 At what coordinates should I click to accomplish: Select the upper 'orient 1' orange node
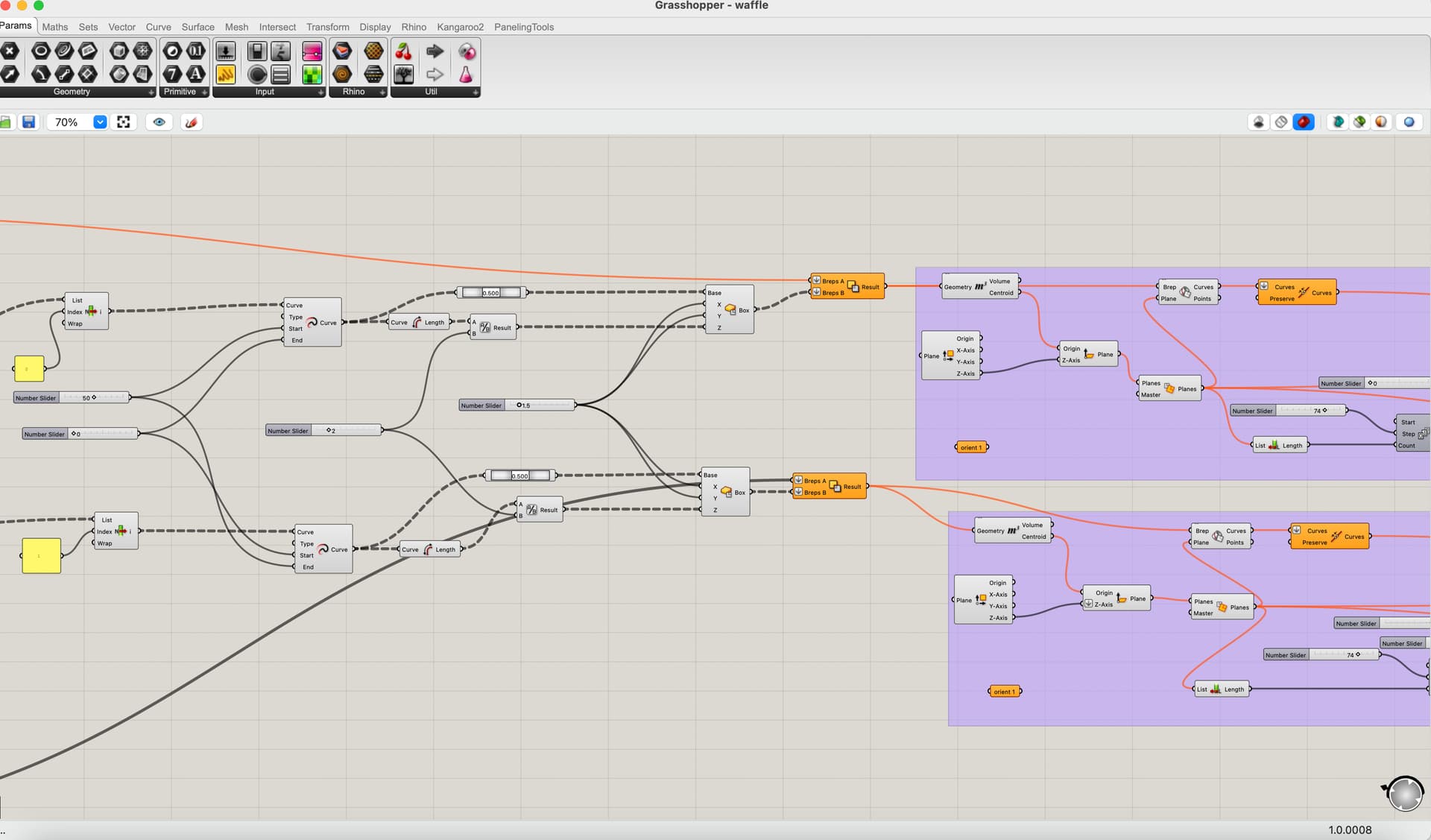tap(972, 447)
